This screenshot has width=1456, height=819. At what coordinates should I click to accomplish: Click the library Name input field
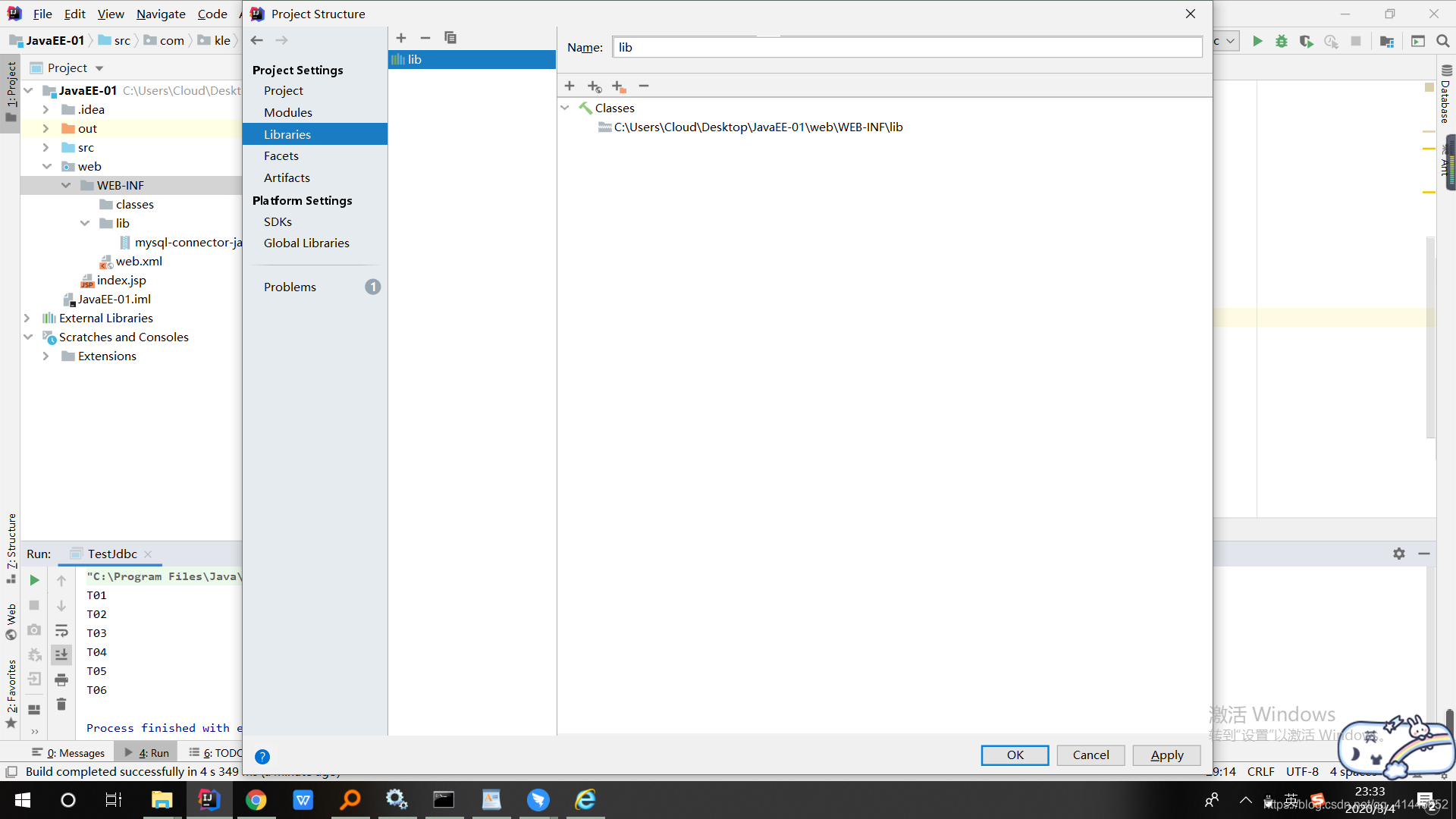(907, 47)
